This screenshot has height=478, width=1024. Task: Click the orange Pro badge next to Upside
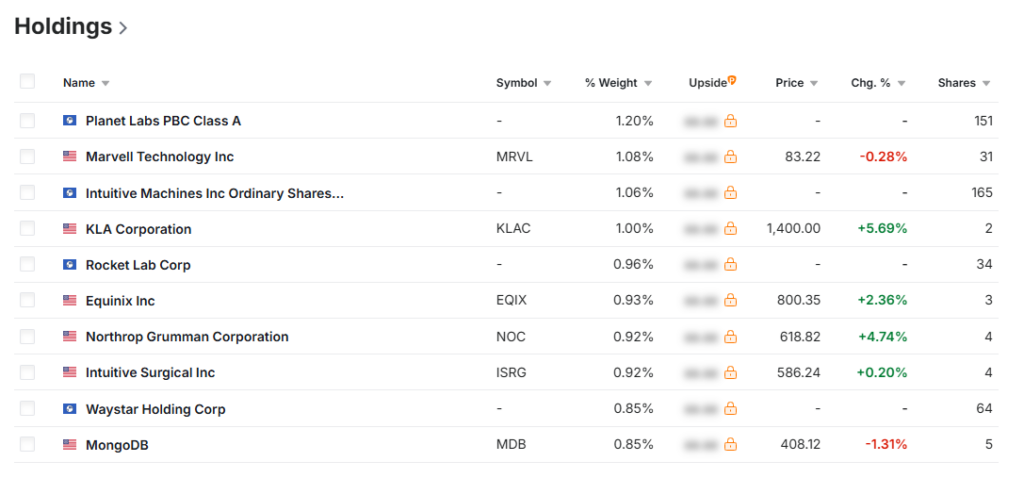[732, 80]
